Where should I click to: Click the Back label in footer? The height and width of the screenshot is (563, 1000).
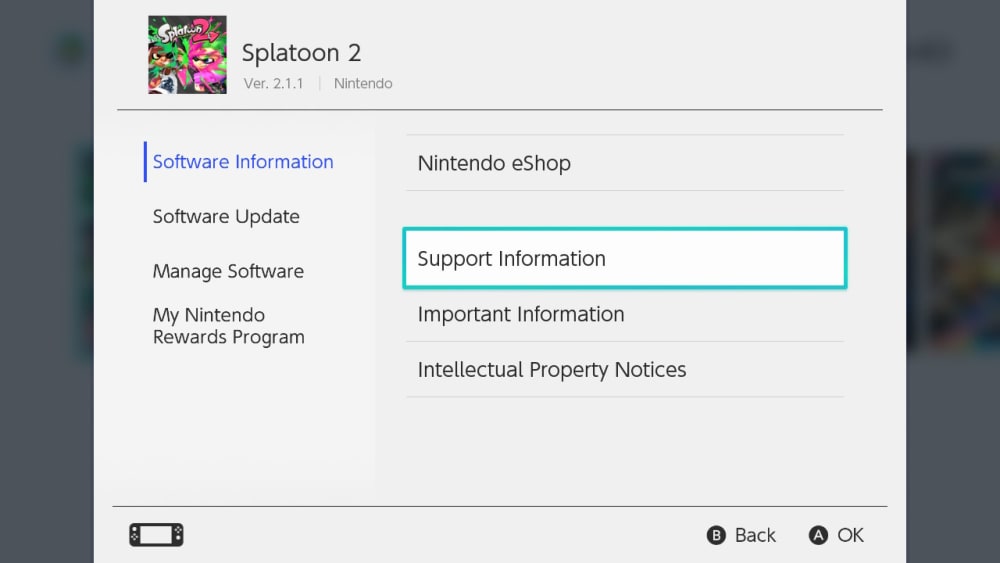755,535
